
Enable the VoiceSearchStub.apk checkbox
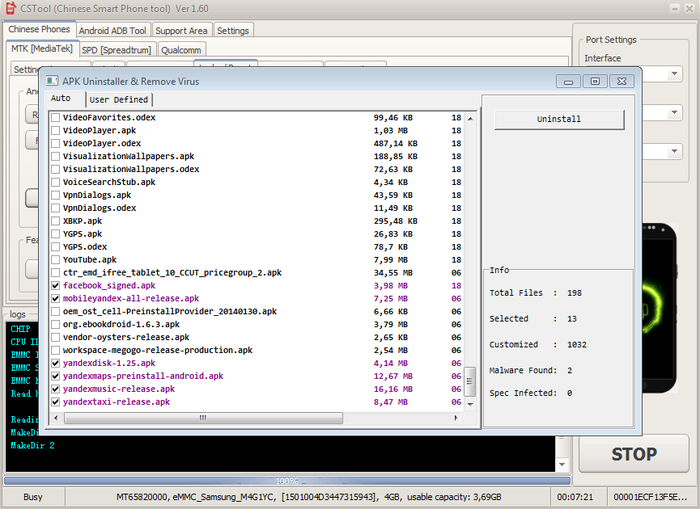tap(56, 182)
